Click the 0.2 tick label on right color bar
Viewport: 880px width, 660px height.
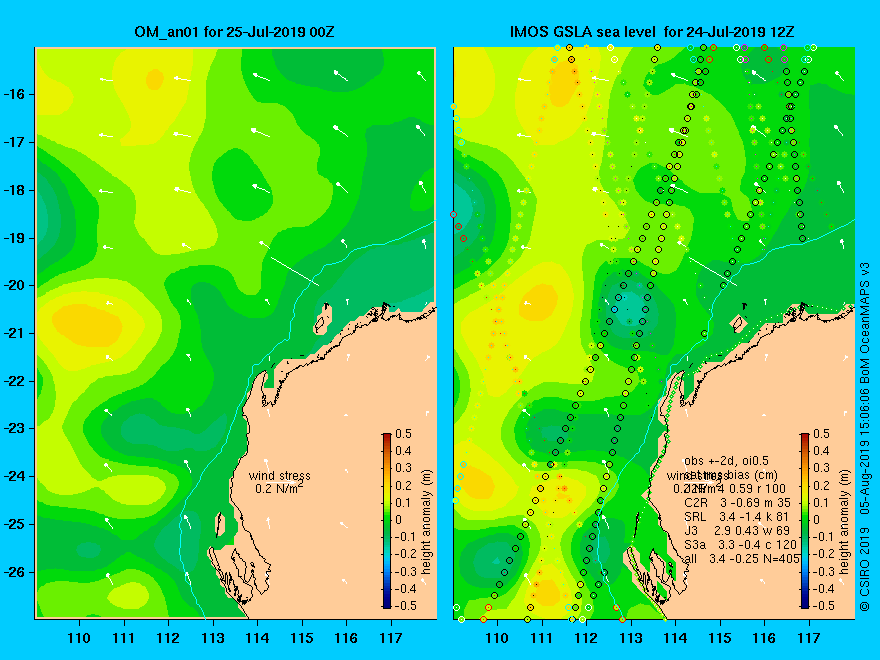click(821, 485)
